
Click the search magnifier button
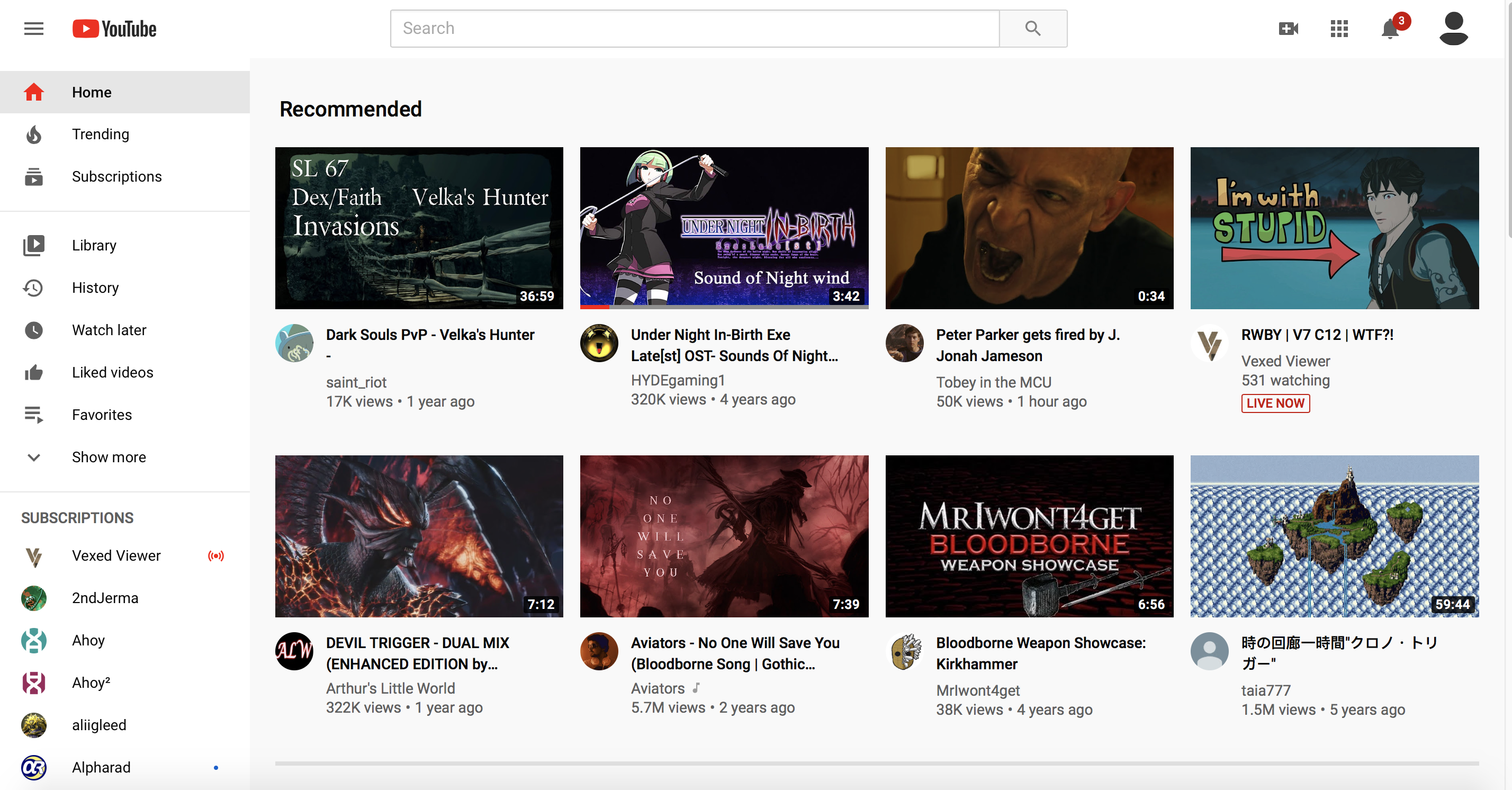click(1032, 28)
